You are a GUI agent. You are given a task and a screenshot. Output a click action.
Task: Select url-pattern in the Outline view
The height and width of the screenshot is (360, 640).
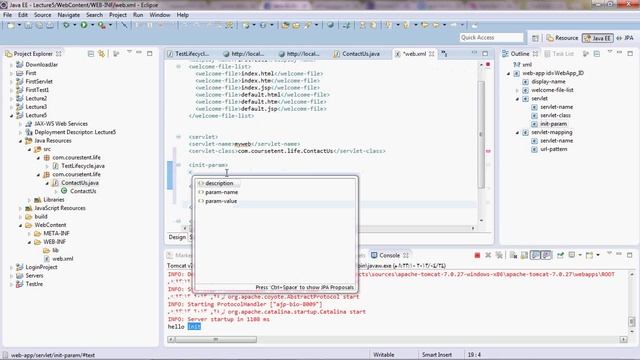pos(553,149)
